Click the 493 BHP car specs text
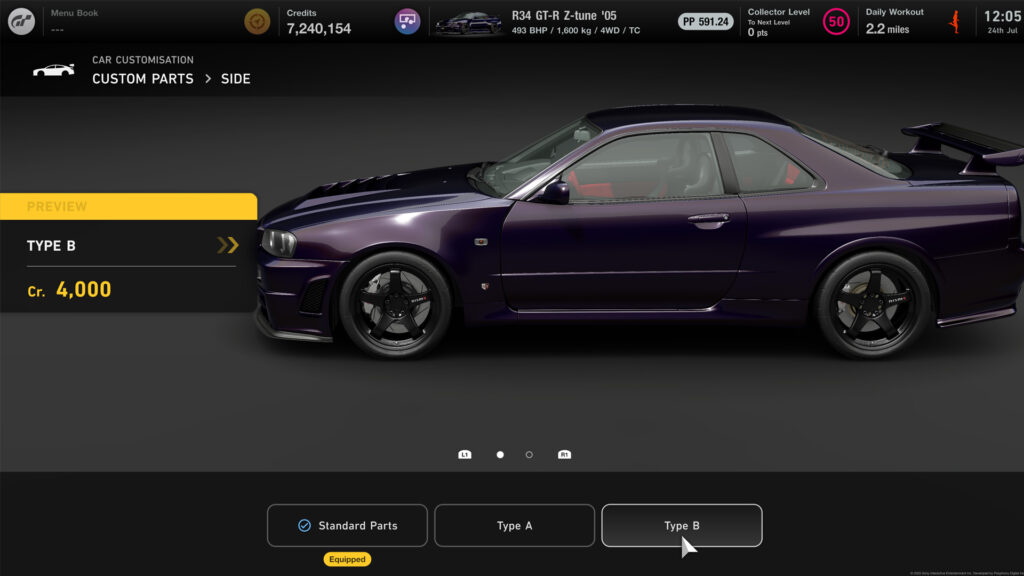This screenshot has width=1024, height=576. (x=576, y=31)
